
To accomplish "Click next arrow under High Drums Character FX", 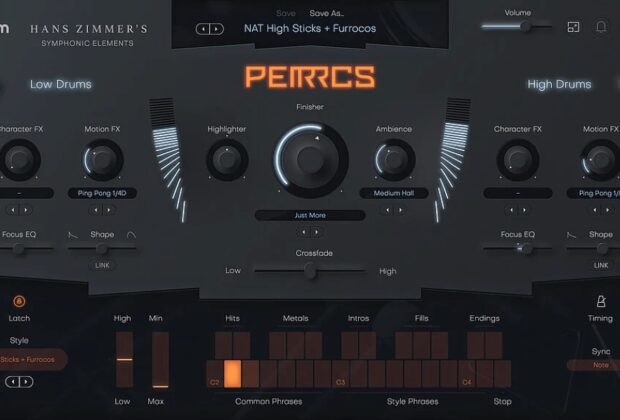I will (x=524, y=210).
